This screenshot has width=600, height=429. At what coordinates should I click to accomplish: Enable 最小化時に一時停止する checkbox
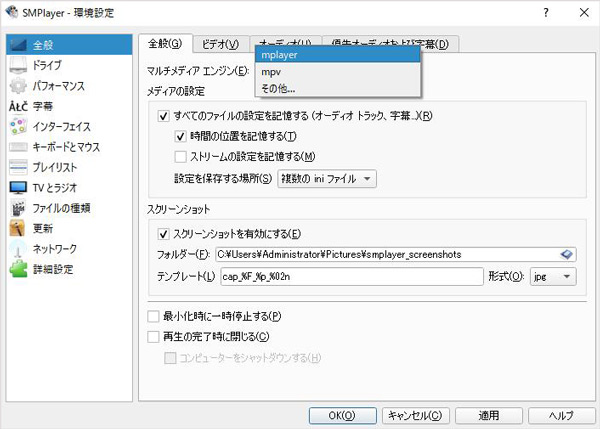[153, 316]
